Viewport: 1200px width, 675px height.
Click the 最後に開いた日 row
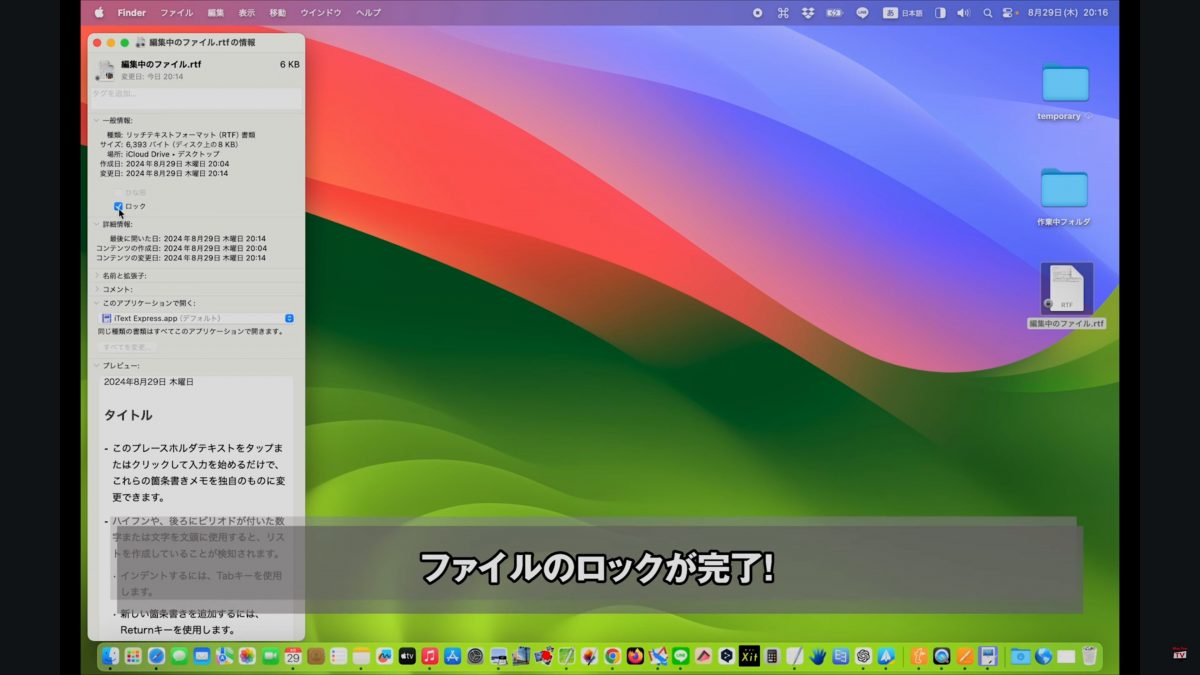tap(188, 238)
